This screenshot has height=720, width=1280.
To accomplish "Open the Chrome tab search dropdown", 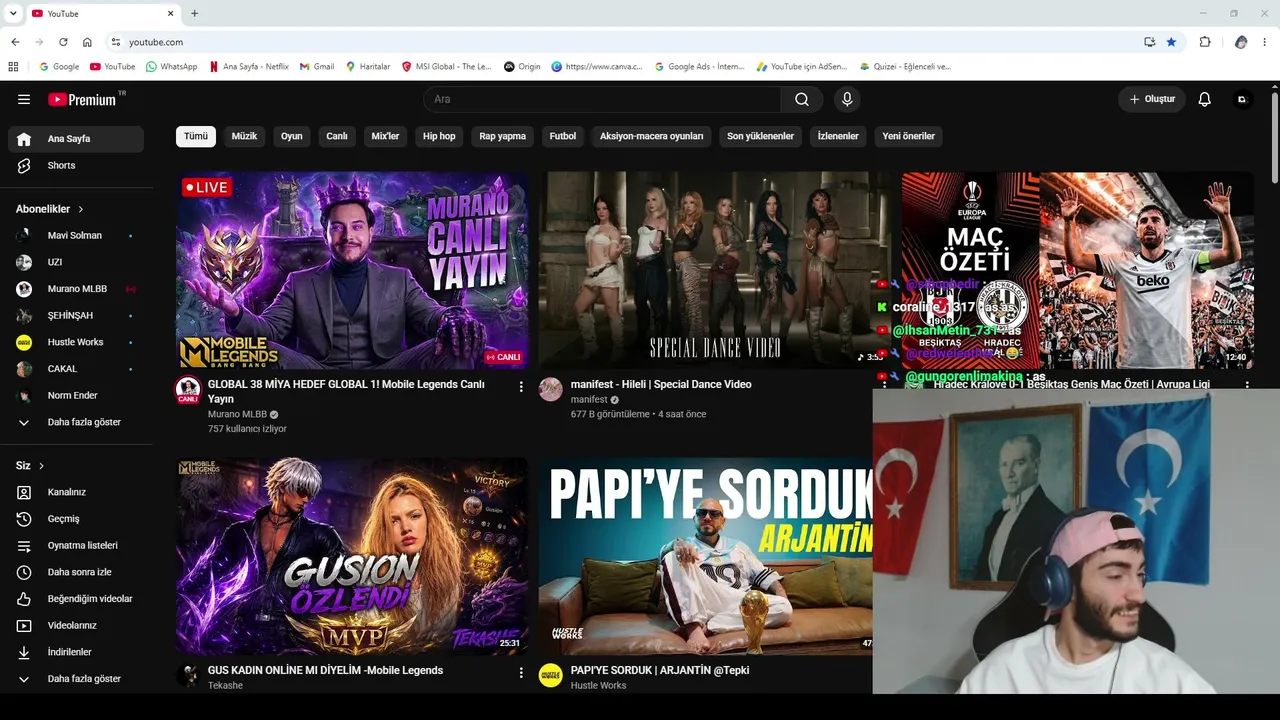I will point(13,14).
